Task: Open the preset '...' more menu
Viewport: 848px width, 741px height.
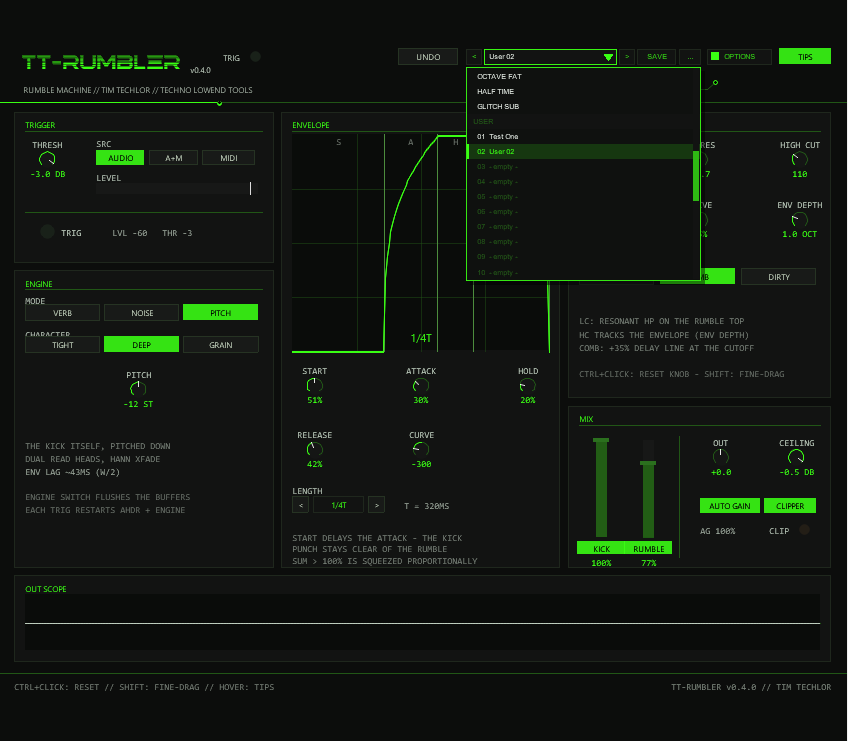Action: coord(690,57)
